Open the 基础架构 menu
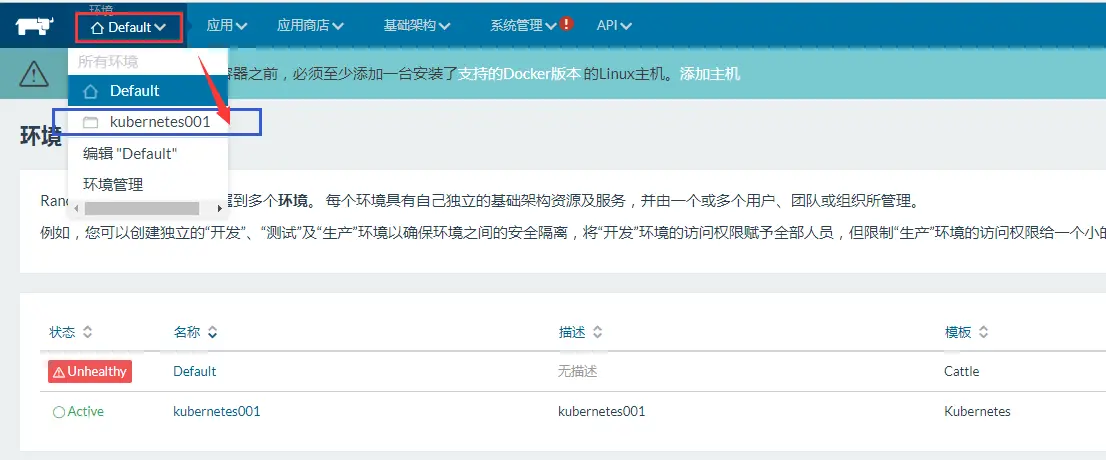The width and height of the screenshot is (1106, 460). pyautogui.click(x=417, y=25)
